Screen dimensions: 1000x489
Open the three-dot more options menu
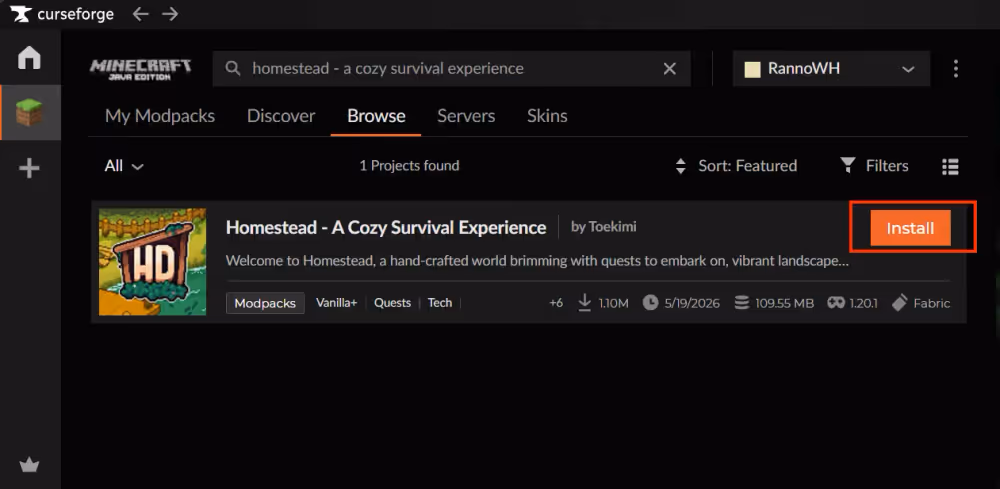pos(955,68)
